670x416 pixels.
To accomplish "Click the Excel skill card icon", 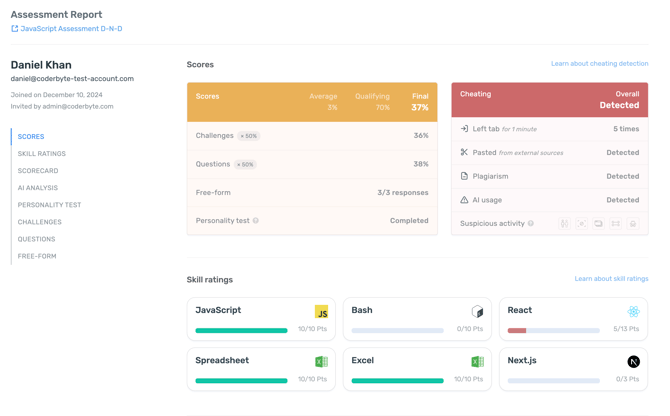I will [x=477, y=362].
